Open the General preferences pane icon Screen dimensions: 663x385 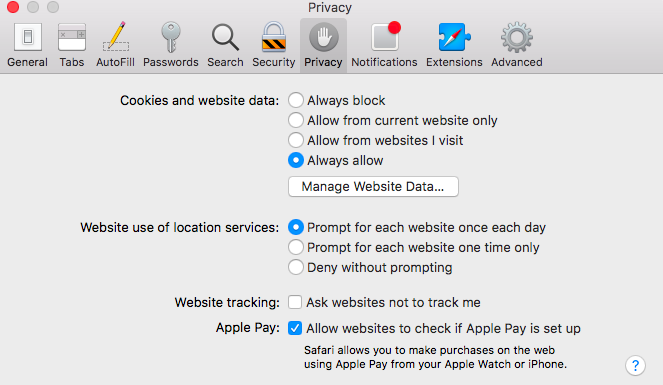click(x=27, y=37)
